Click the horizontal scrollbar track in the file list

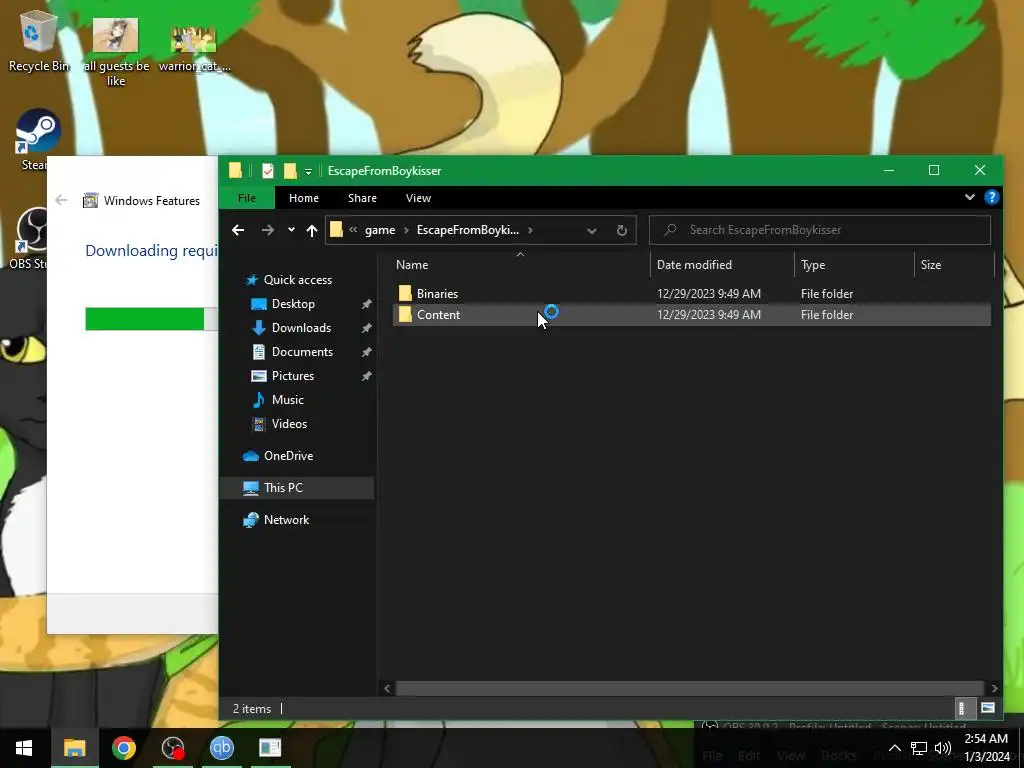690,688
